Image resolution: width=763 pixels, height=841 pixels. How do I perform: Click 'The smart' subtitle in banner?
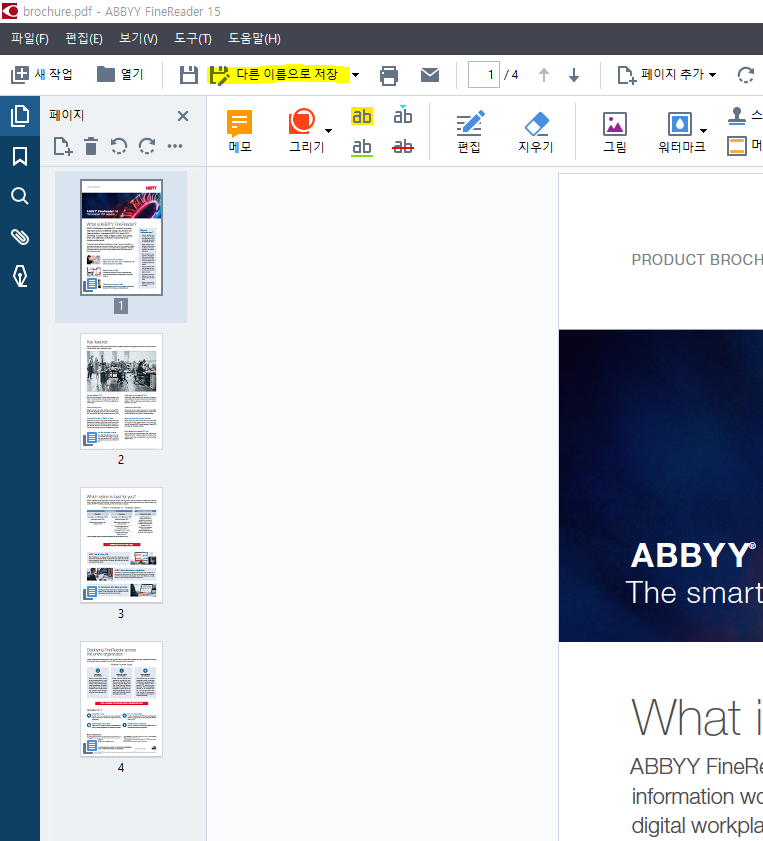click(x=694, y=593)
